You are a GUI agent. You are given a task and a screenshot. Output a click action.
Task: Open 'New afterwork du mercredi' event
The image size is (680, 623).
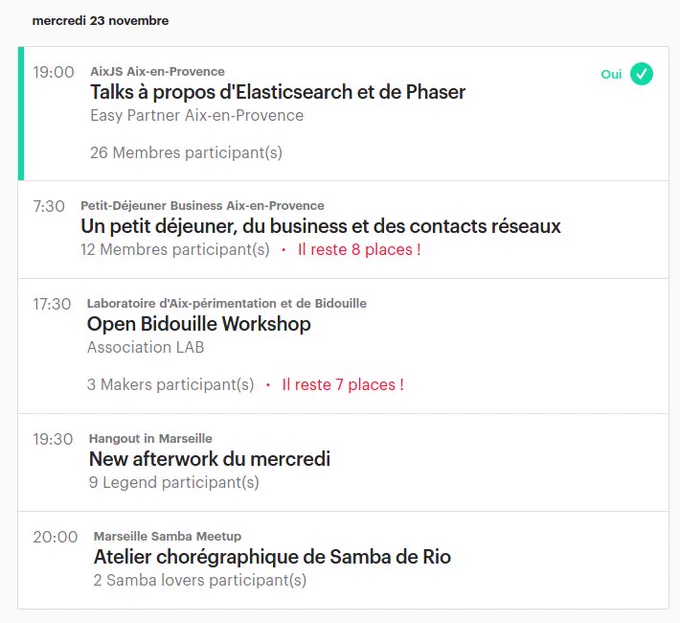209,459
